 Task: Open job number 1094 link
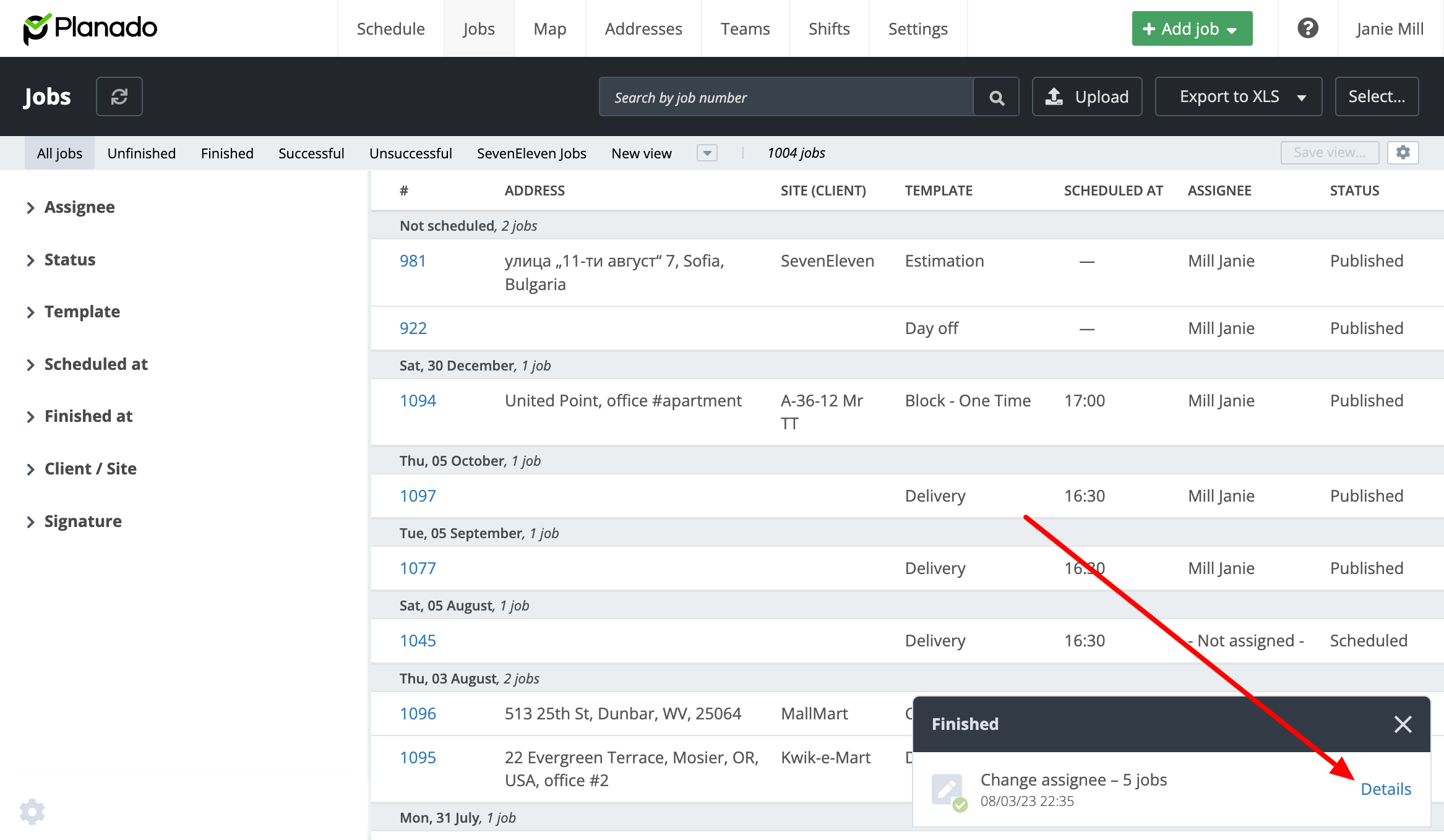[x=418, y=401]
